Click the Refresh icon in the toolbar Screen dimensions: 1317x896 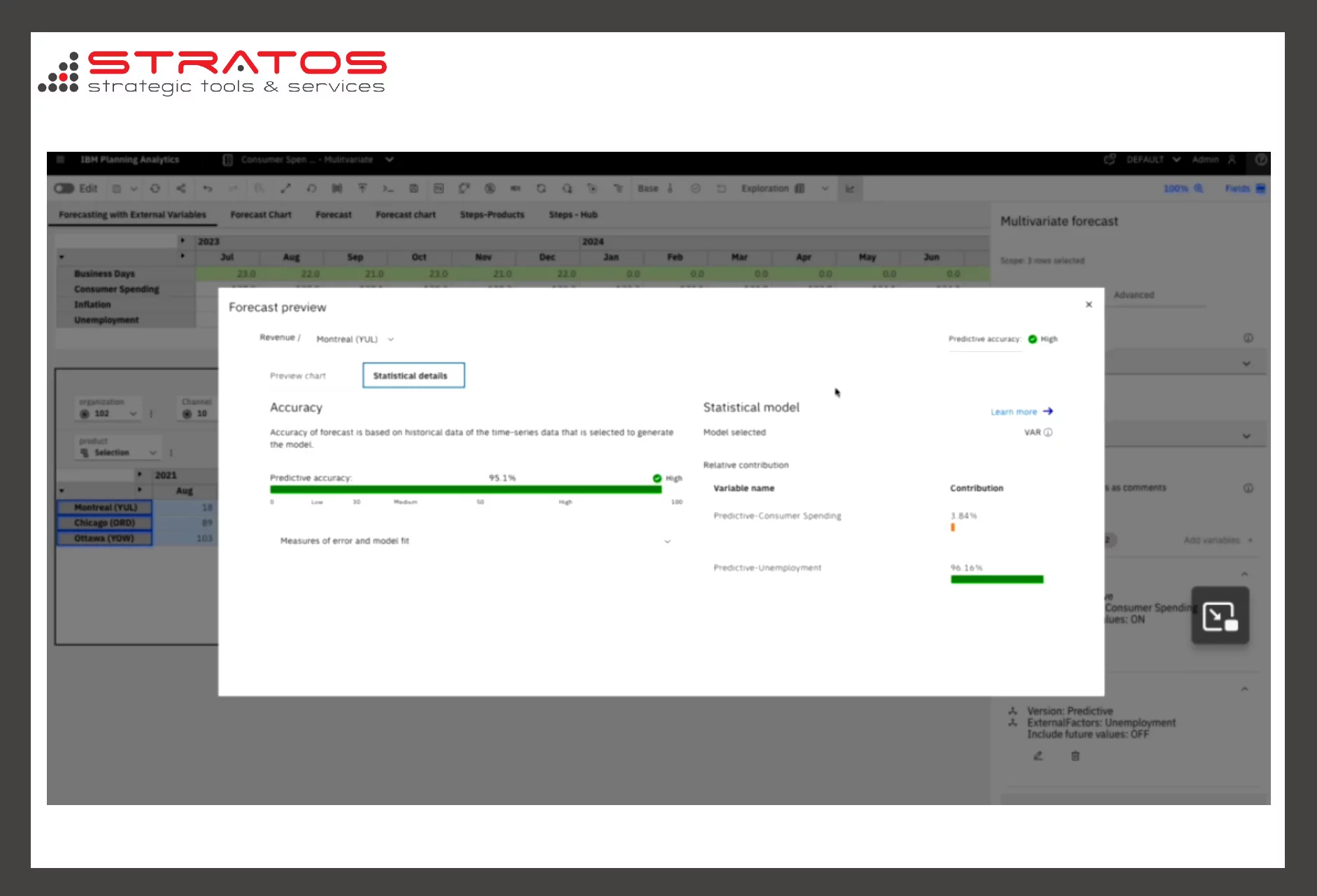pos(155,188)
